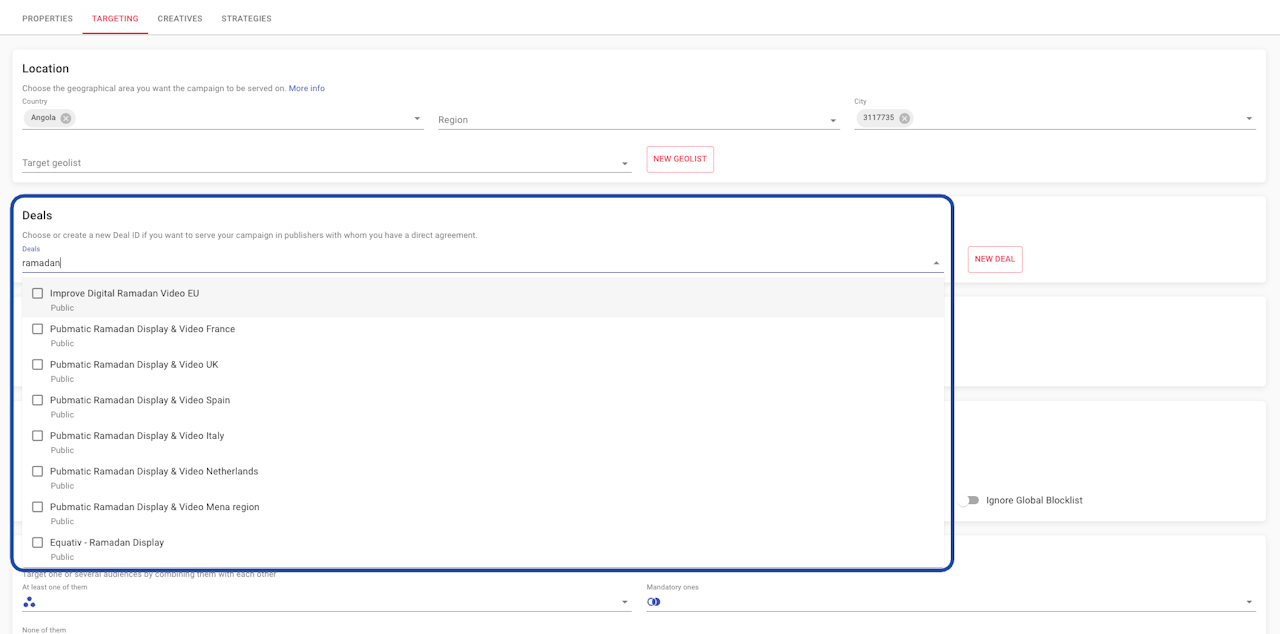Open the More info link
The image size is (1280, 634).
[x=306, y=89]
